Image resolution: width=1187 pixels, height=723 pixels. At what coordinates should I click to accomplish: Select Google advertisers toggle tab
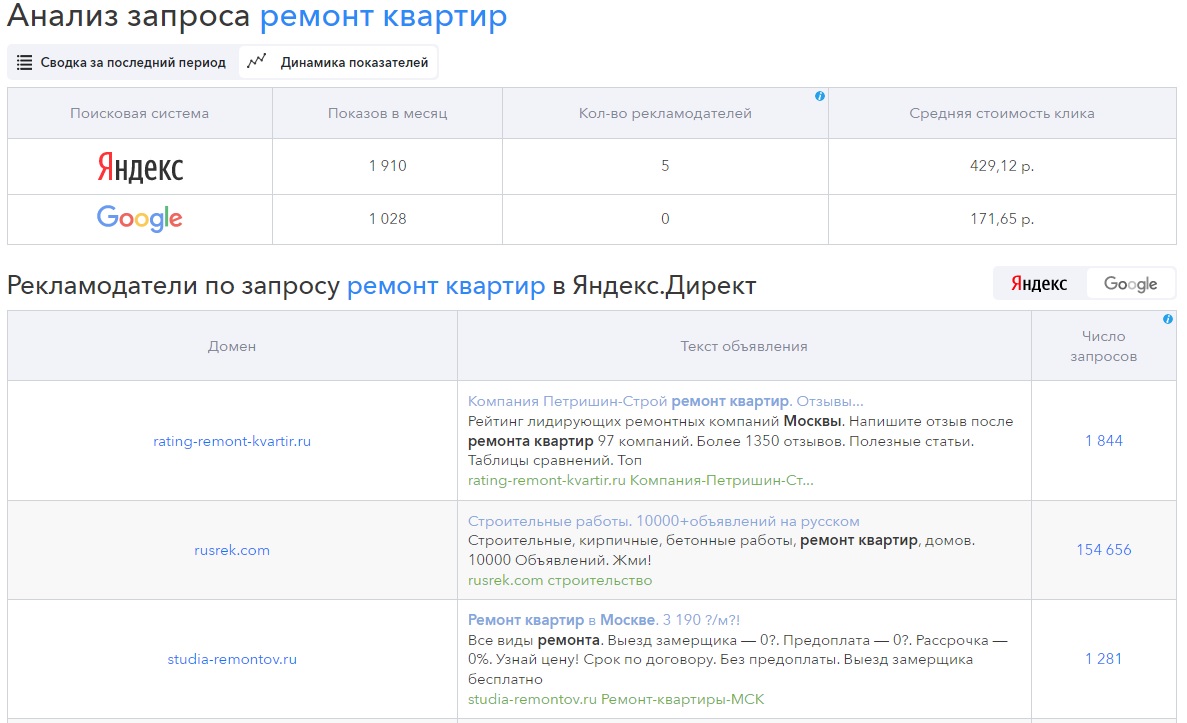click(x=1130, y=284)
